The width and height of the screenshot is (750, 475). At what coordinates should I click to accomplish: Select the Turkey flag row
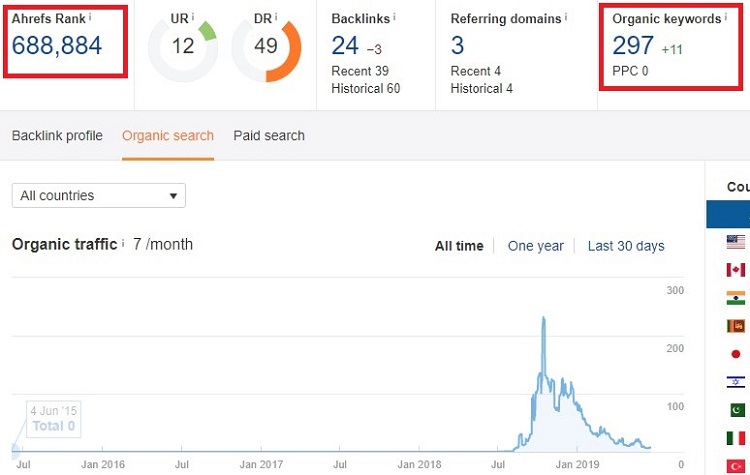tap(736, 465)
